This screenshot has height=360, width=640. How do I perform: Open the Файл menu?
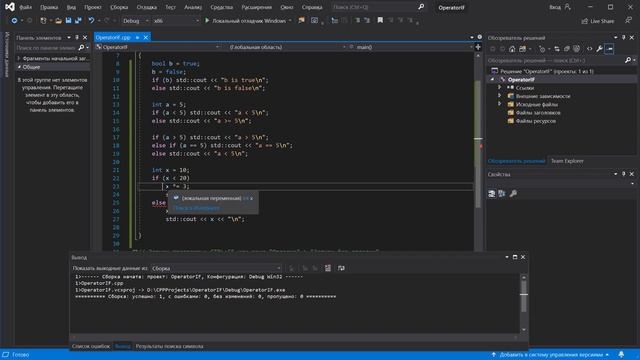point(25,7)
